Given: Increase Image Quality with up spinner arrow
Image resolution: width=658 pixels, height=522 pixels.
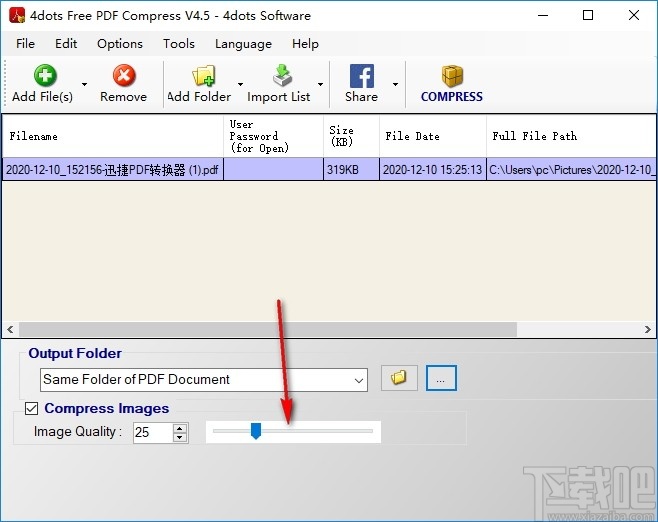Looking at the screenshot, I should (180, 428).
